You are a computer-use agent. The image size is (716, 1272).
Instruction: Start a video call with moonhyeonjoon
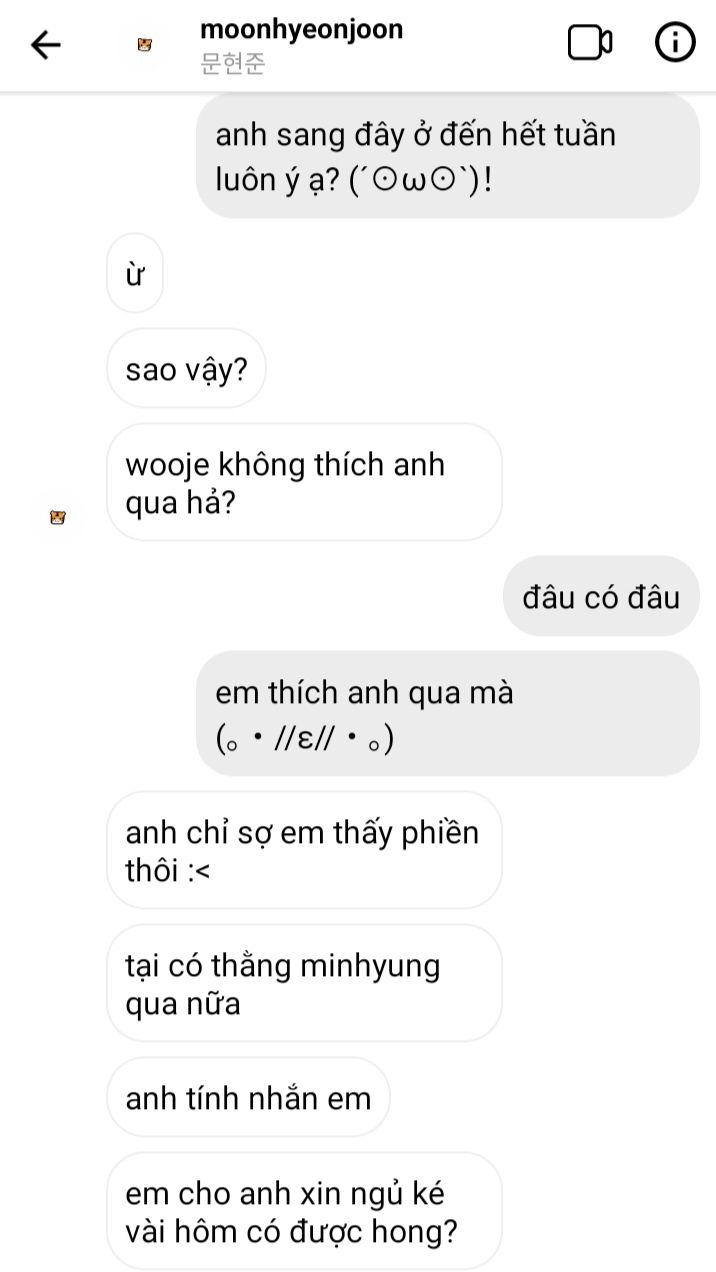pyautogui.click(x=590, y=43)
